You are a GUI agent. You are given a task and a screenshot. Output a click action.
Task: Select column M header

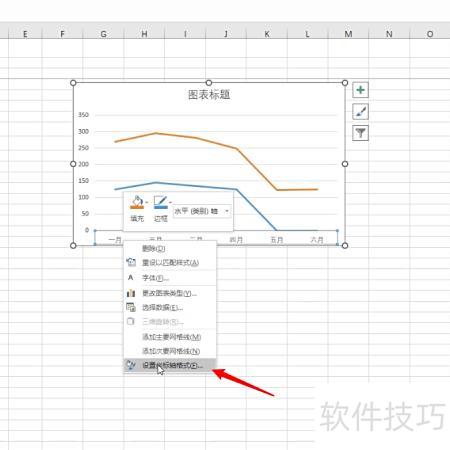tap(348, 34)
